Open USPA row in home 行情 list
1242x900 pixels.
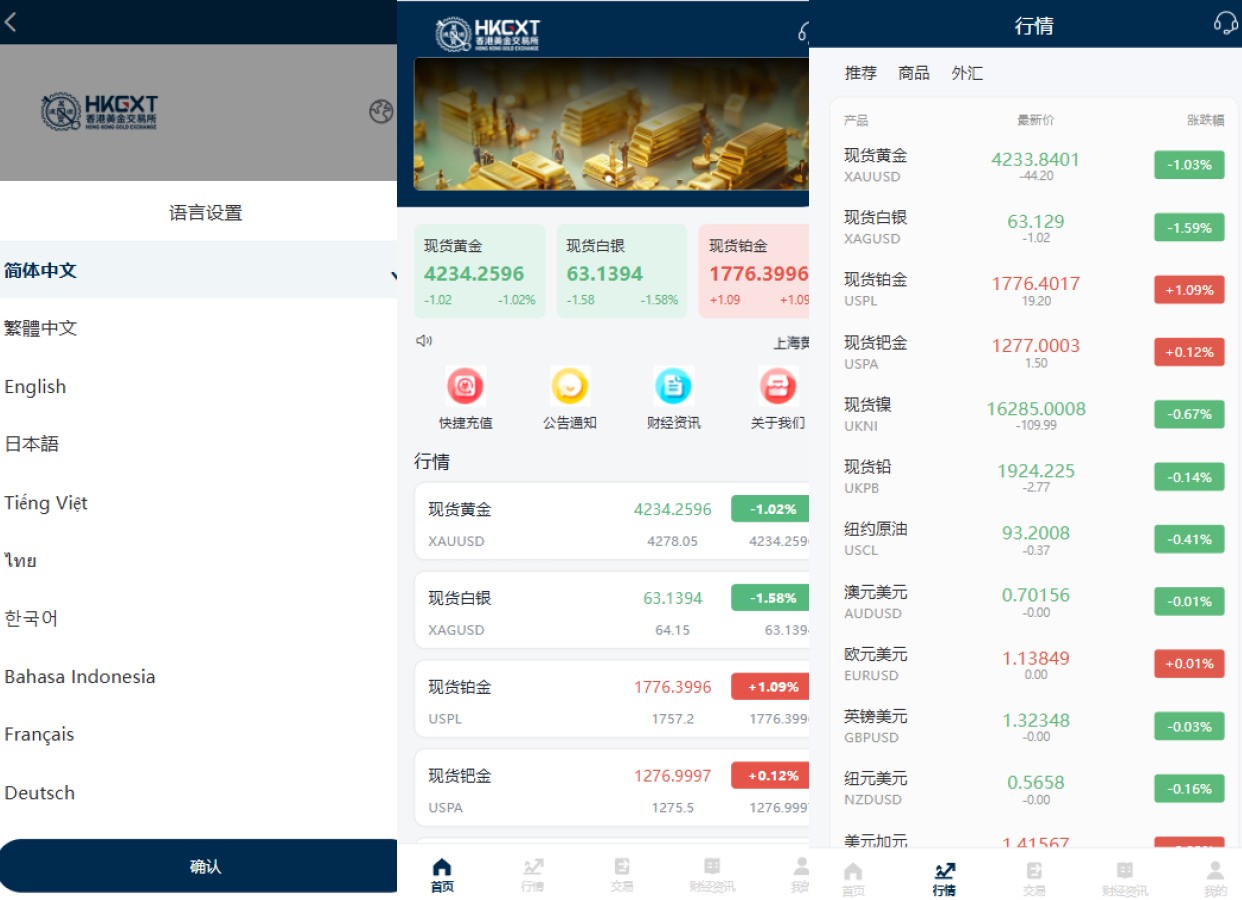[x=611, y=788]
